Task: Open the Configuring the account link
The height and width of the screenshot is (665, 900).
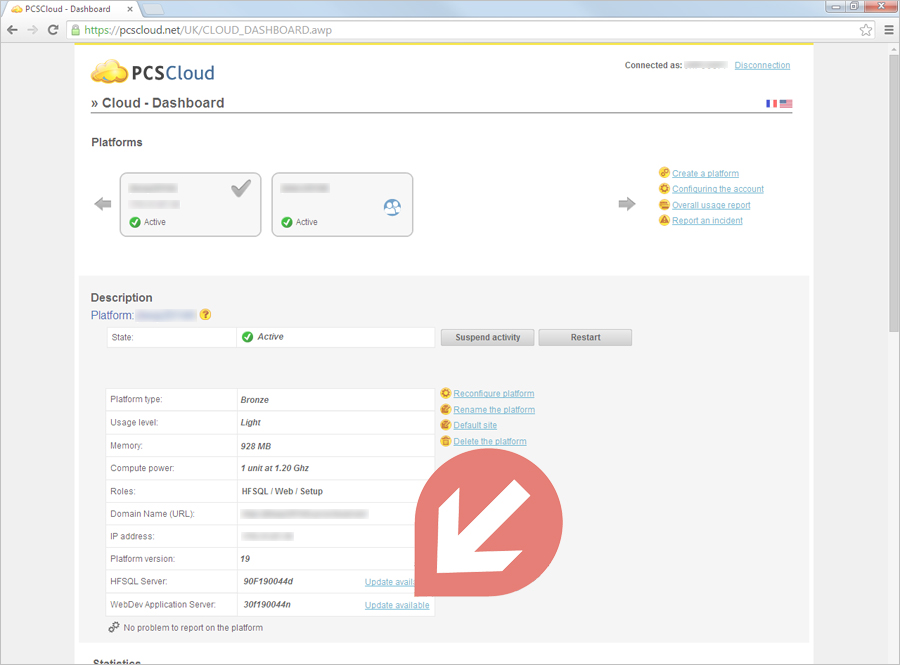Action: (x=718, y=189)
